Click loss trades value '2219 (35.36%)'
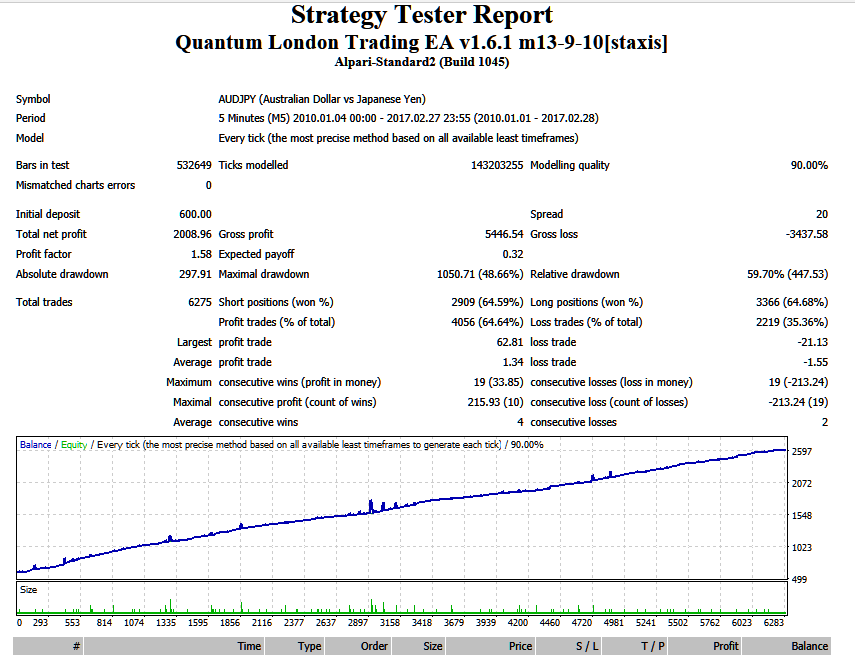Screen dimensions: 855x655 click(792, 322)
